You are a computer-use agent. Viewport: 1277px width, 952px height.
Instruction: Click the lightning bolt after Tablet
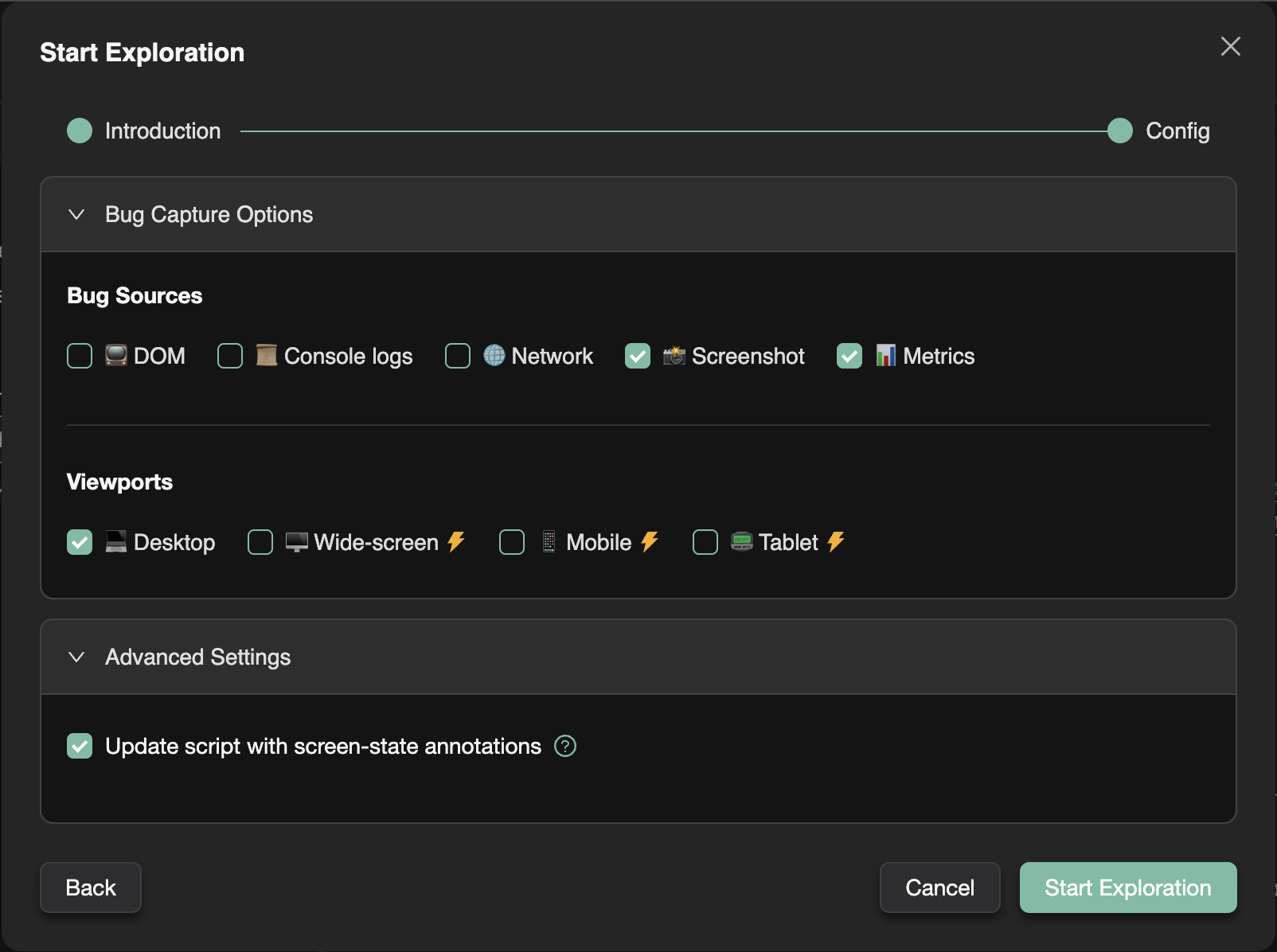[x=835, y=542]
